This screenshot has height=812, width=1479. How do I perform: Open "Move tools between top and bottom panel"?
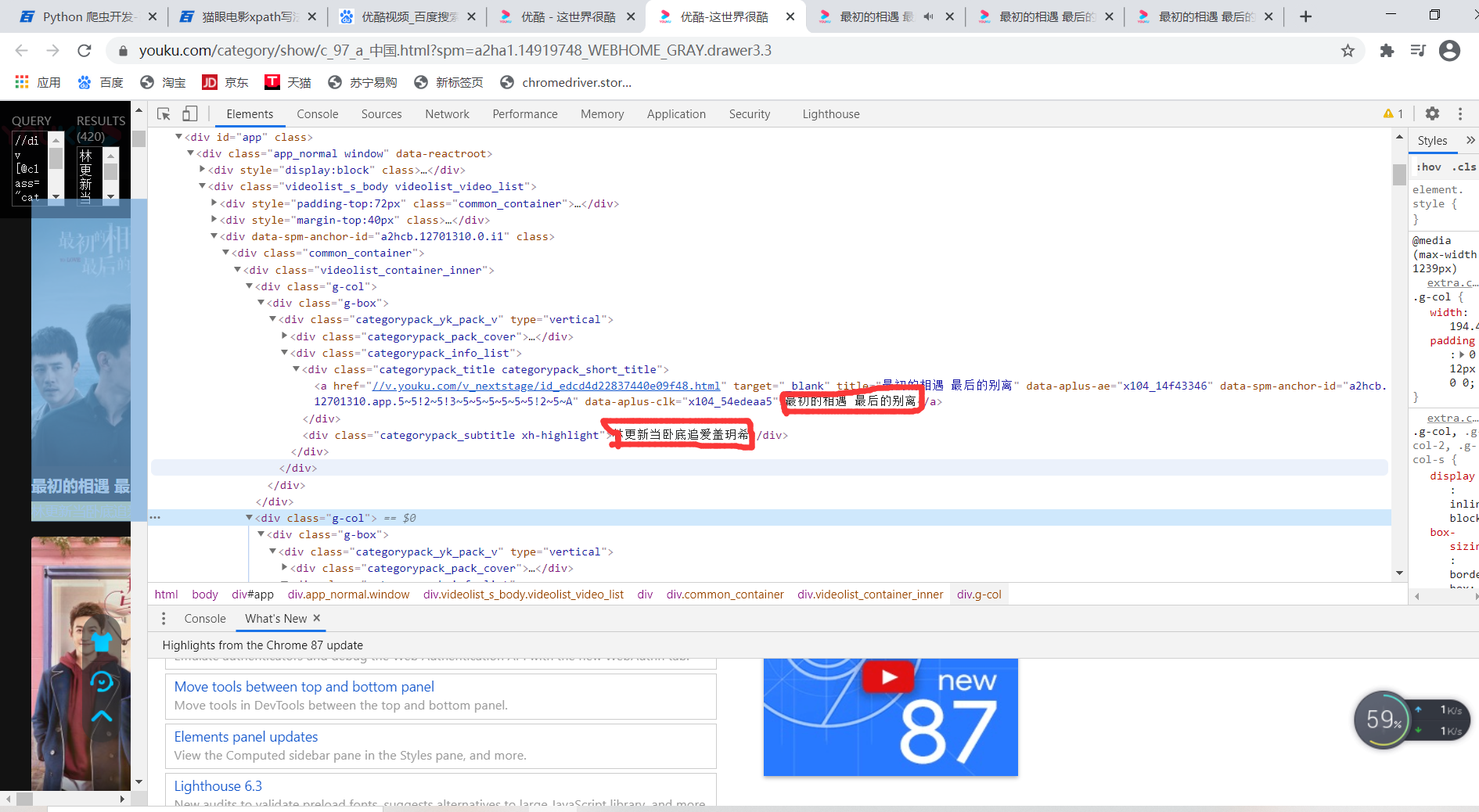tap(304, 687)
